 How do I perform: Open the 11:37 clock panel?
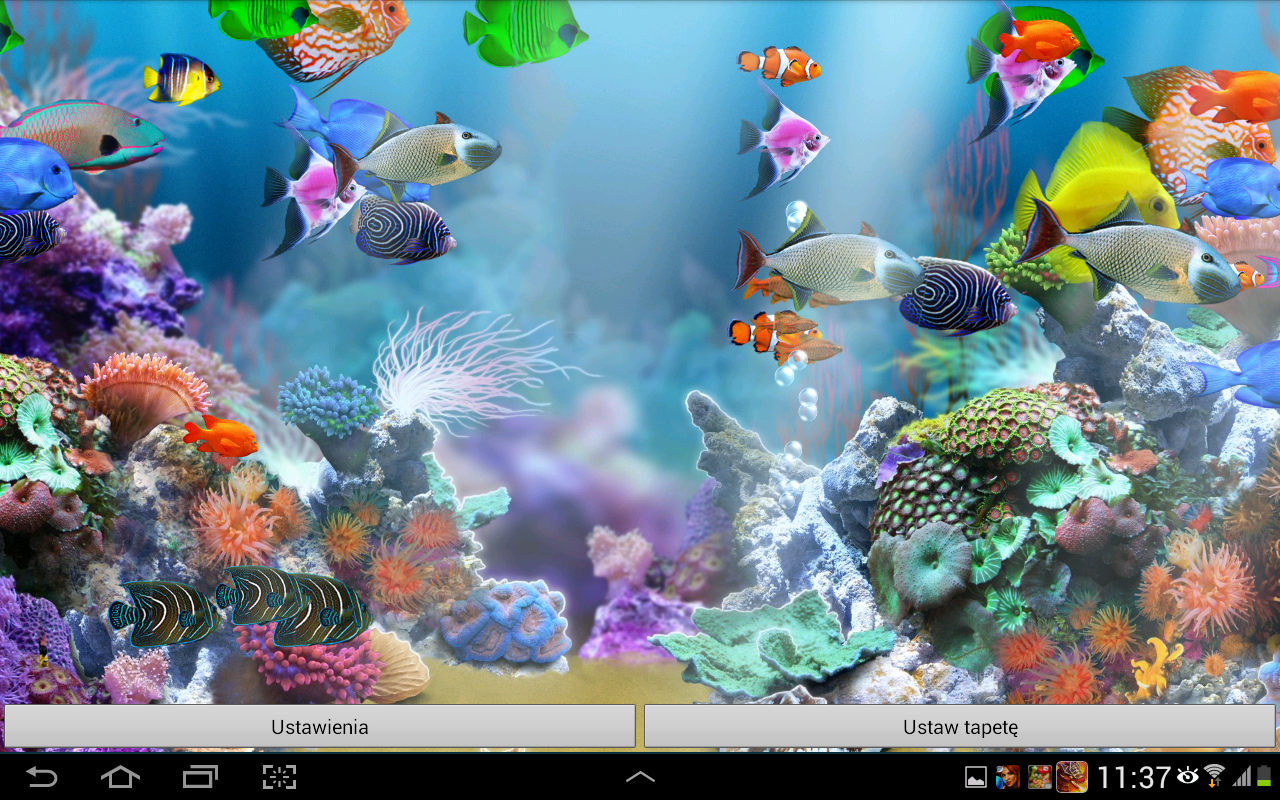pos(1133,777)
